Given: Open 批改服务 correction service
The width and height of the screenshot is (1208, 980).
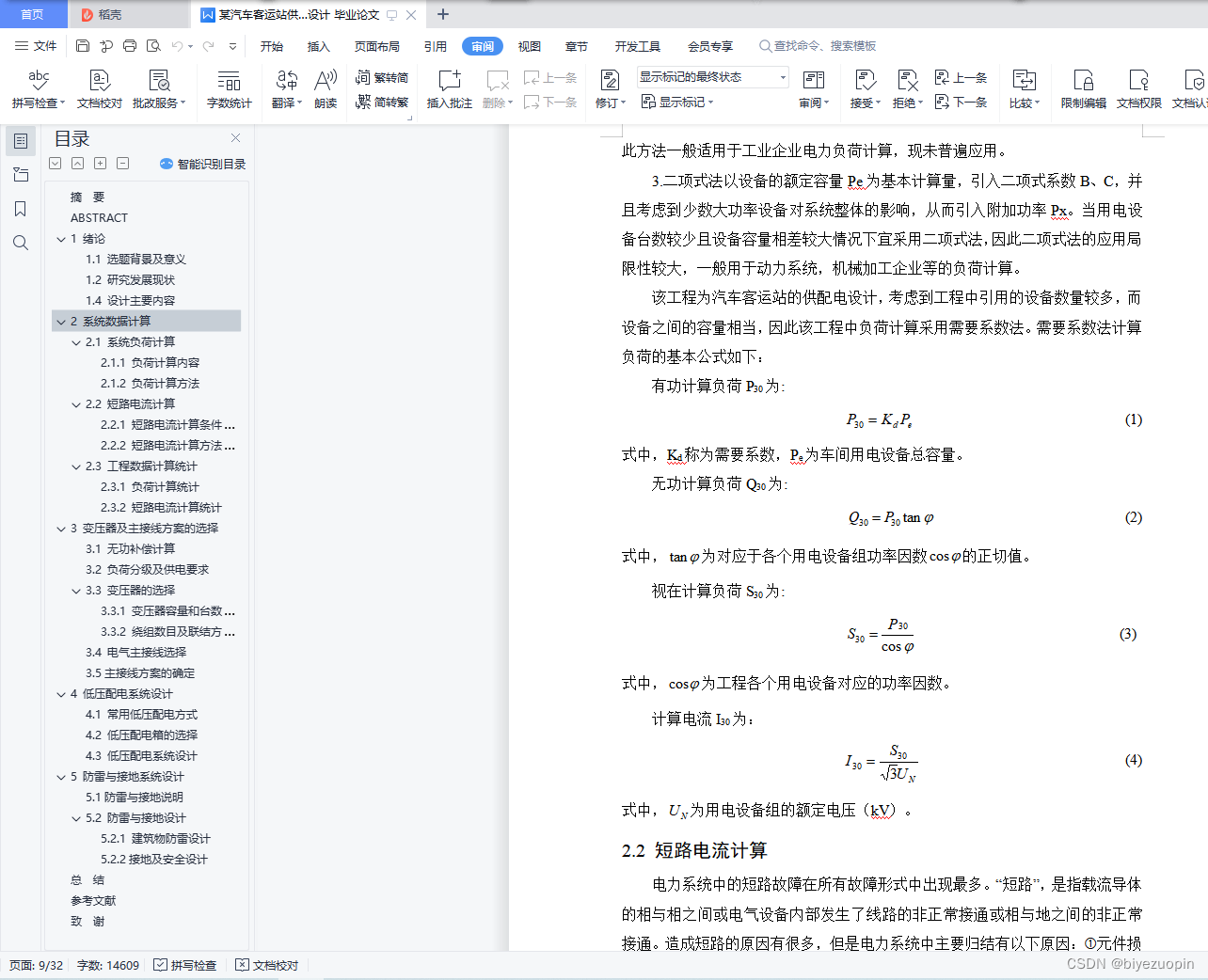Looking at the screenshot, I should 159,89.
